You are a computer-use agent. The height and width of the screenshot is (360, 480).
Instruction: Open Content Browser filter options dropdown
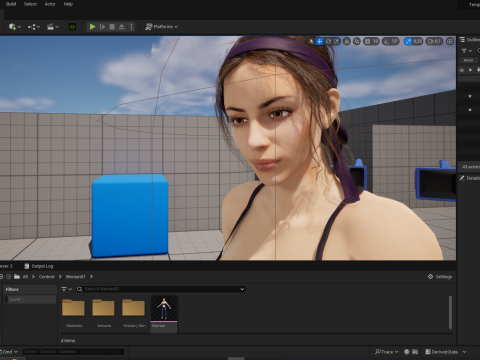coord(67,289)
